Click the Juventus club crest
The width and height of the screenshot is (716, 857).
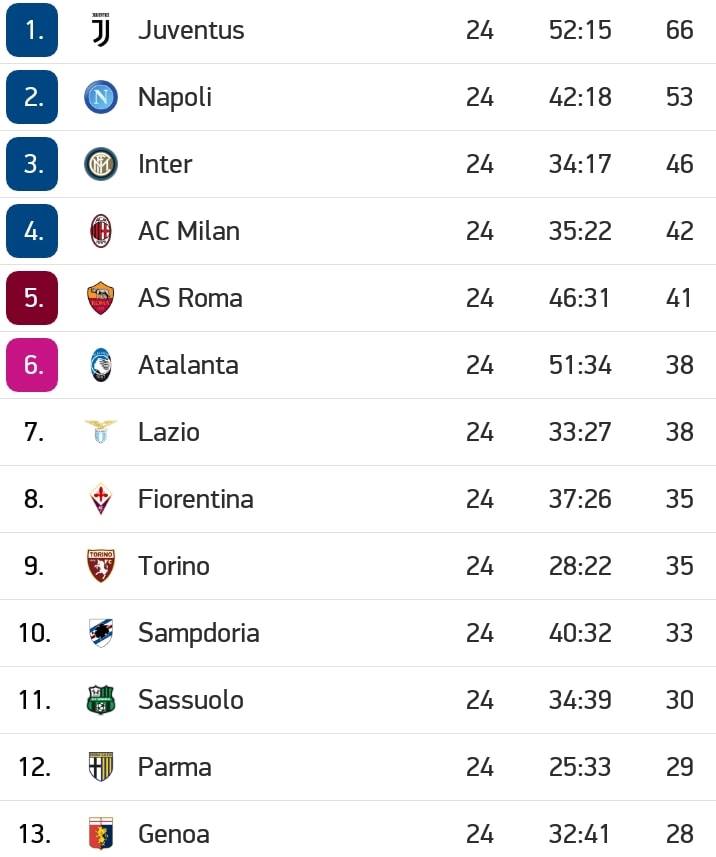[x=101, y=30]
